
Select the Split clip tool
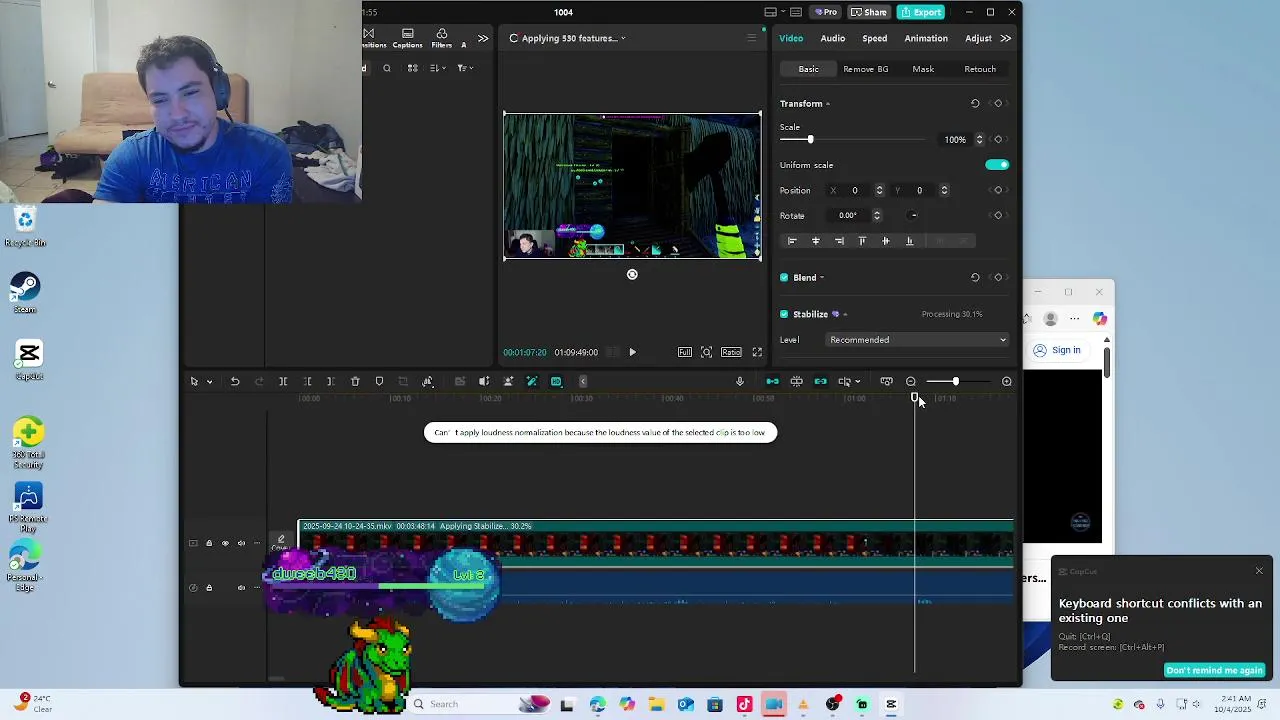pyautogui.click(x=283, y=381)
